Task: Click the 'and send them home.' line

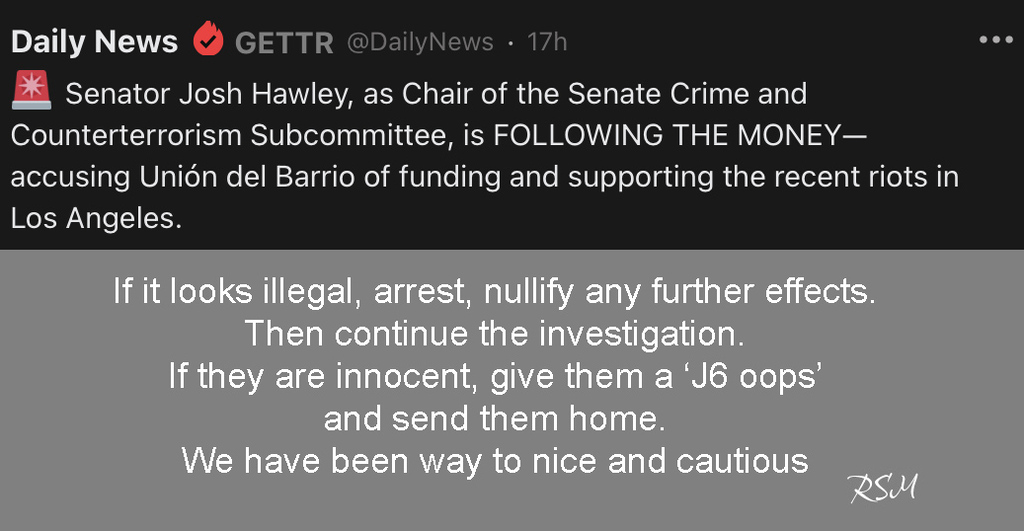Action: 494,419
